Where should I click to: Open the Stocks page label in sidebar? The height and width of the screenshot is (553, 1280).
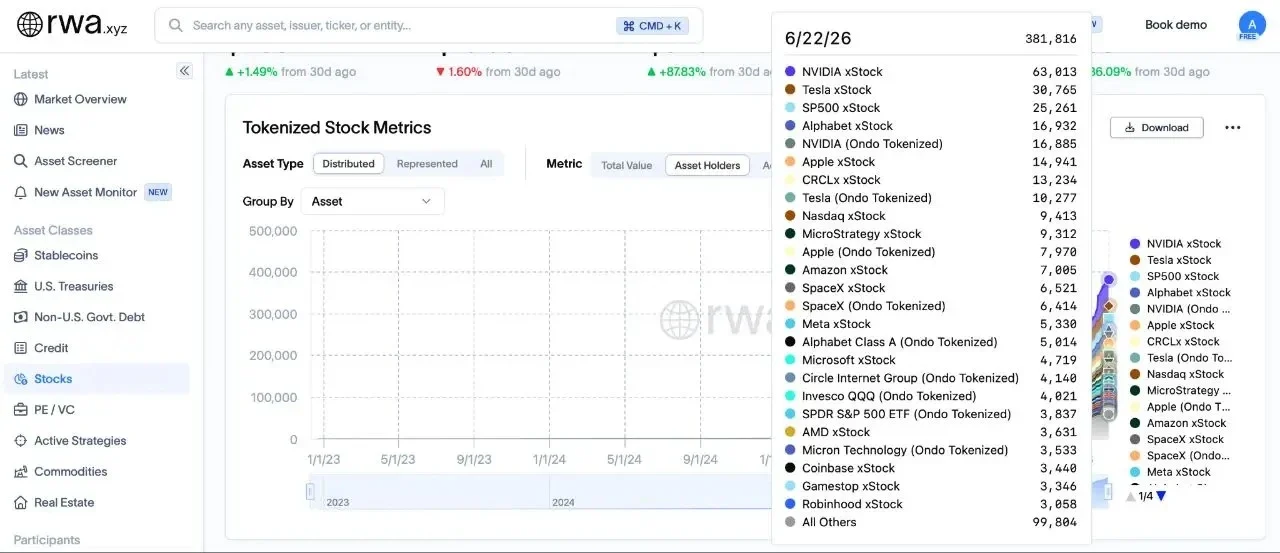tap(53, 379)
